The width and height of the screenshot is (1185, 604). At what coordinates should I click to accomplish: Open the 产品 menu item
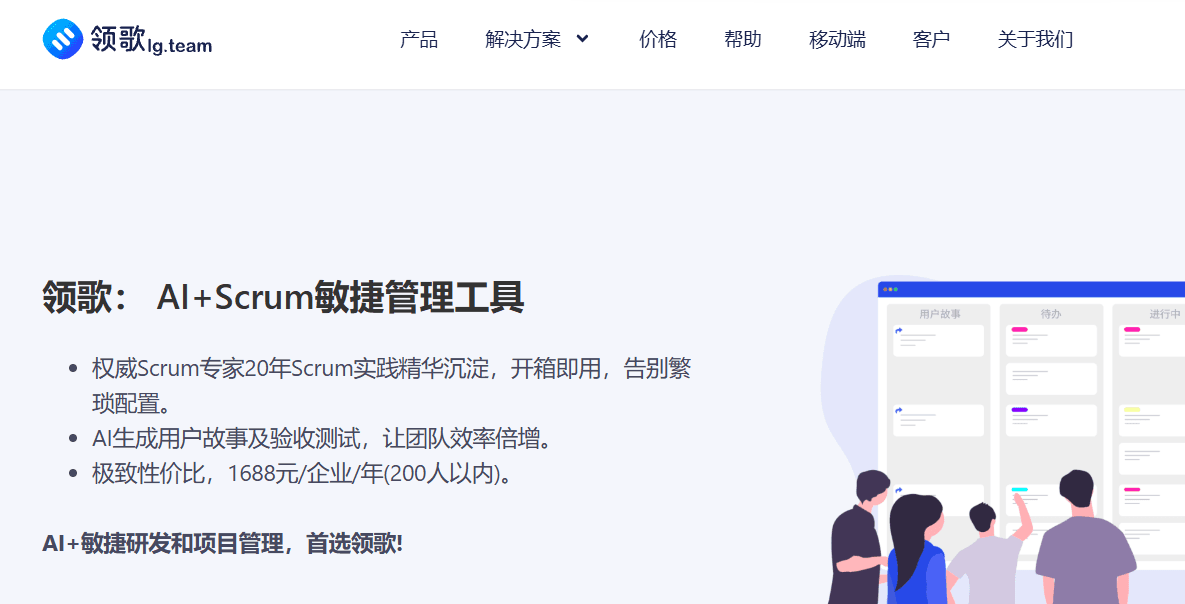pos(419,39)
